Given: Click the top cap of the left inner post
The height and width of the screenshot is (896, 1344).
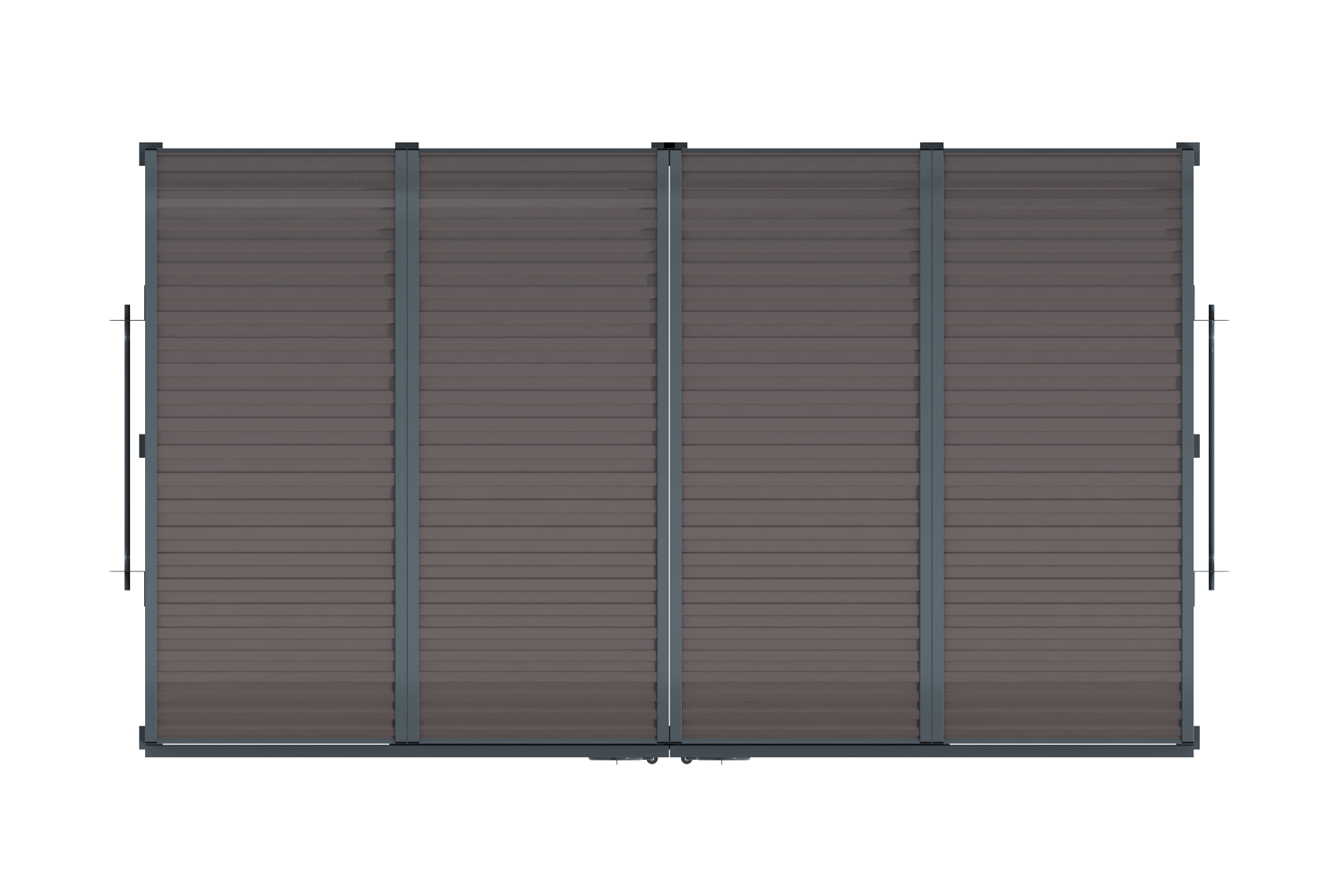Looking at the screenshot, I should [407, 146].
